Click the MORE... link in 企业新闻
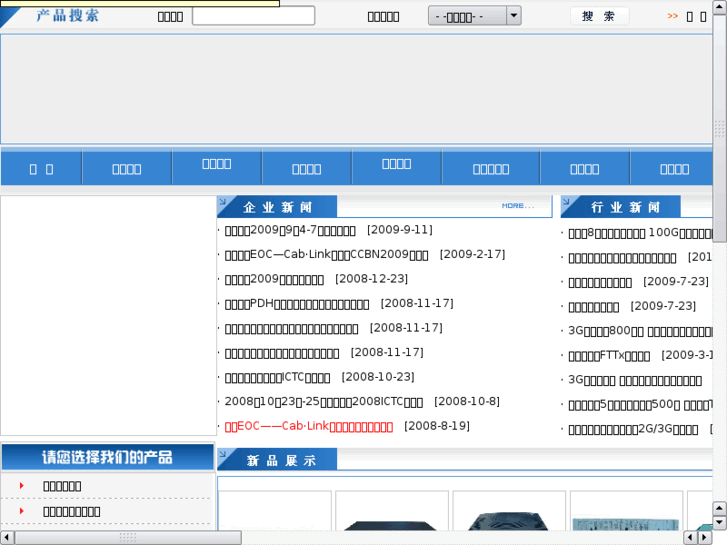The height and width of the screenshot is (545, 727). 518,206
